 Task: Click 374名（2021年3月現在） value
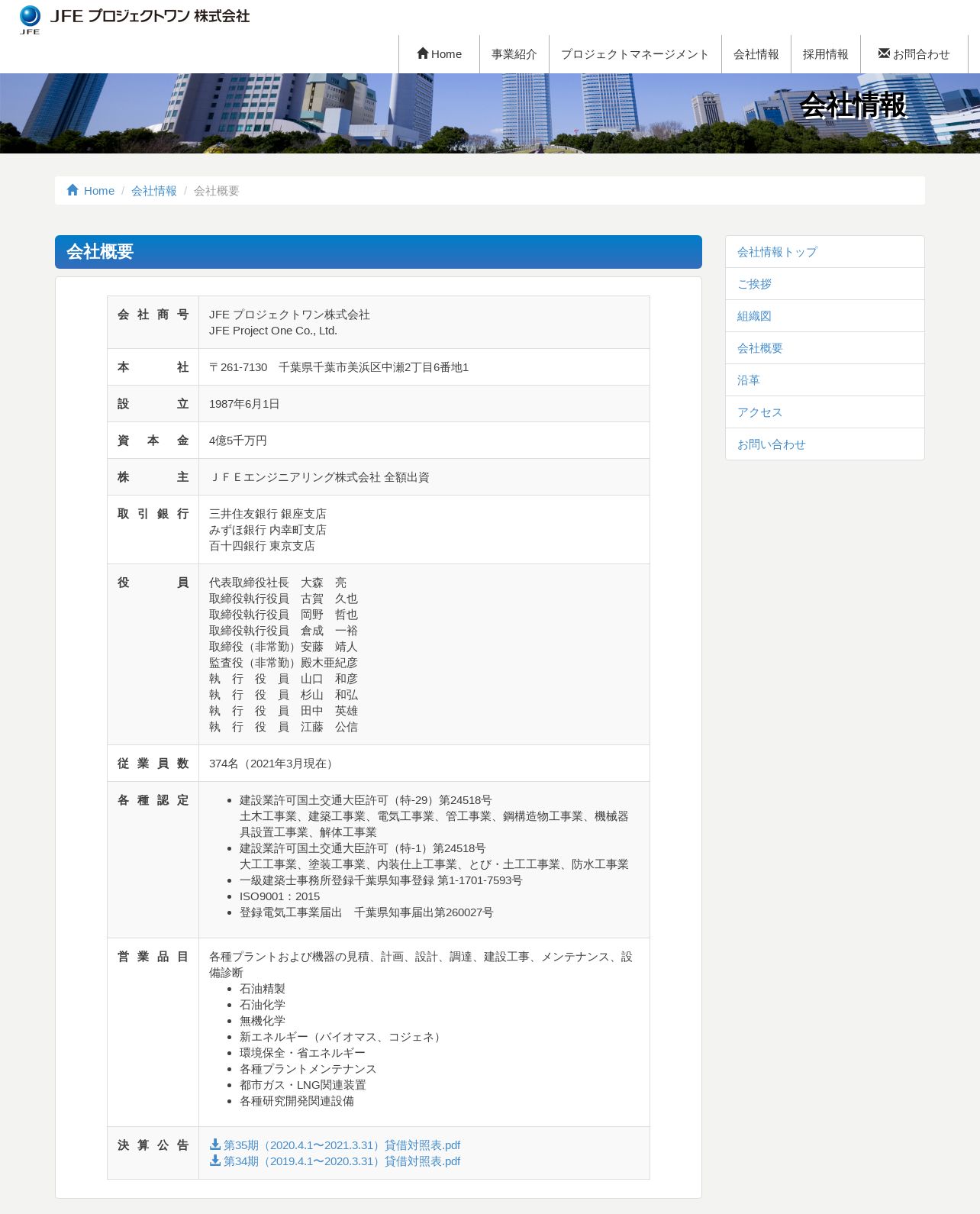coord(273,764)
